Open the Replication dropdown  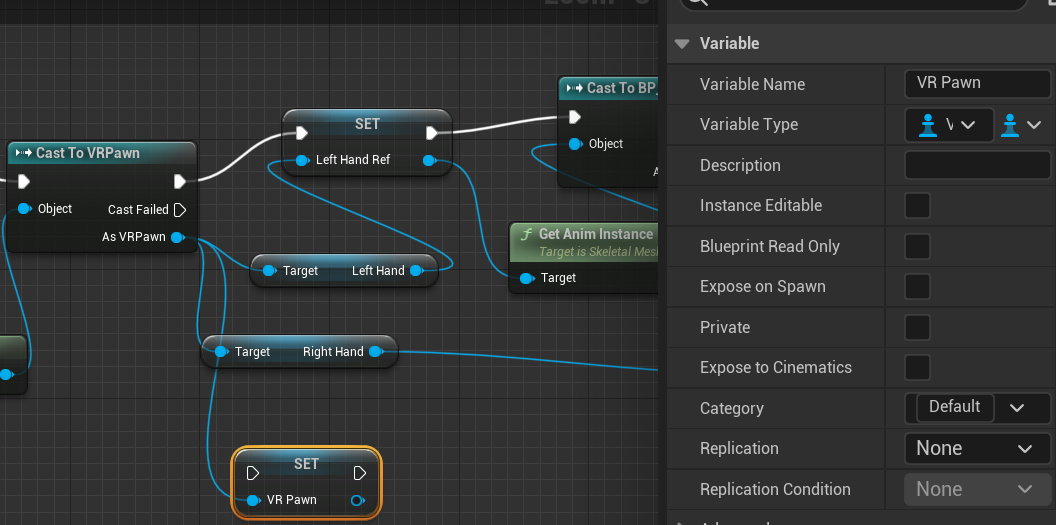point(976,449)
